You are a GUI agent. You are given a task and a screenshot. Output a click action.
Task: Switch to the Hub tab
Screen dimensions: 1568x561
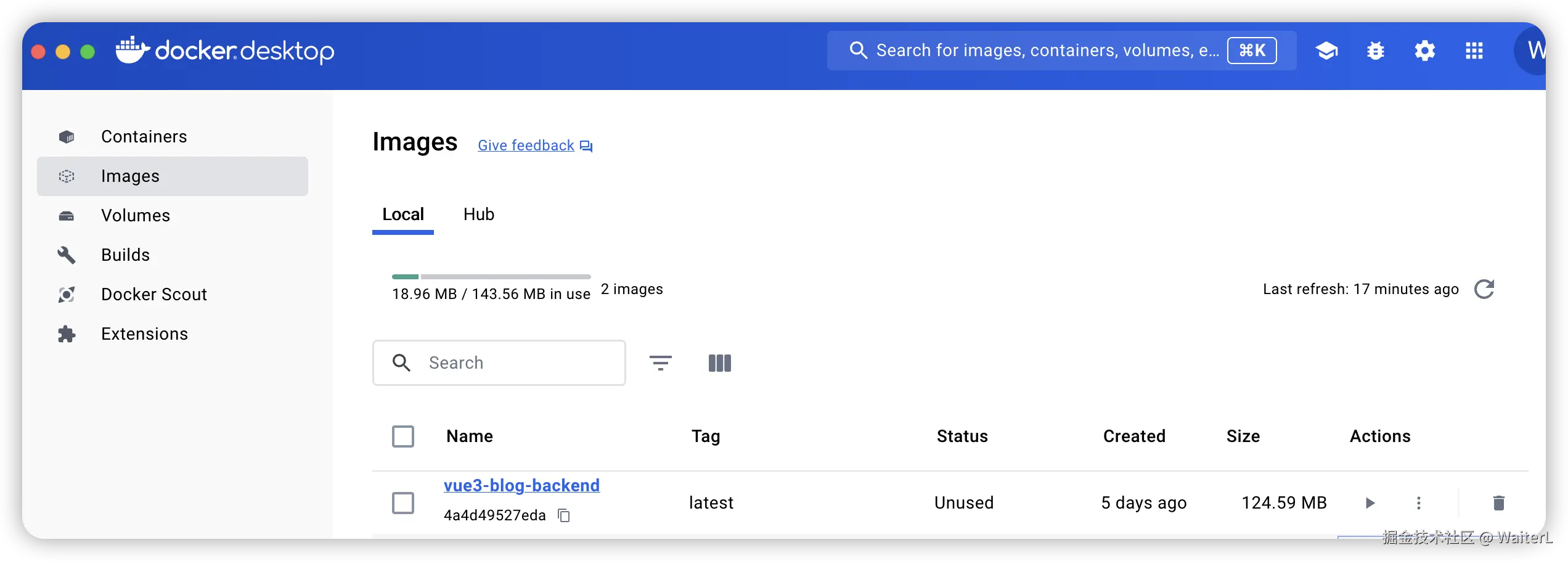tap(478, 215)
